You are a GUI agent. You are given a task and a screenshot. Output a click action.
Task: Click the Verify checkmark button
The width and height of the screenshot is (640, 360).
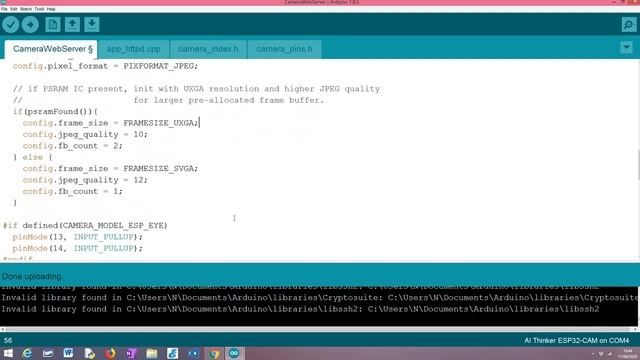coord(11,25)
